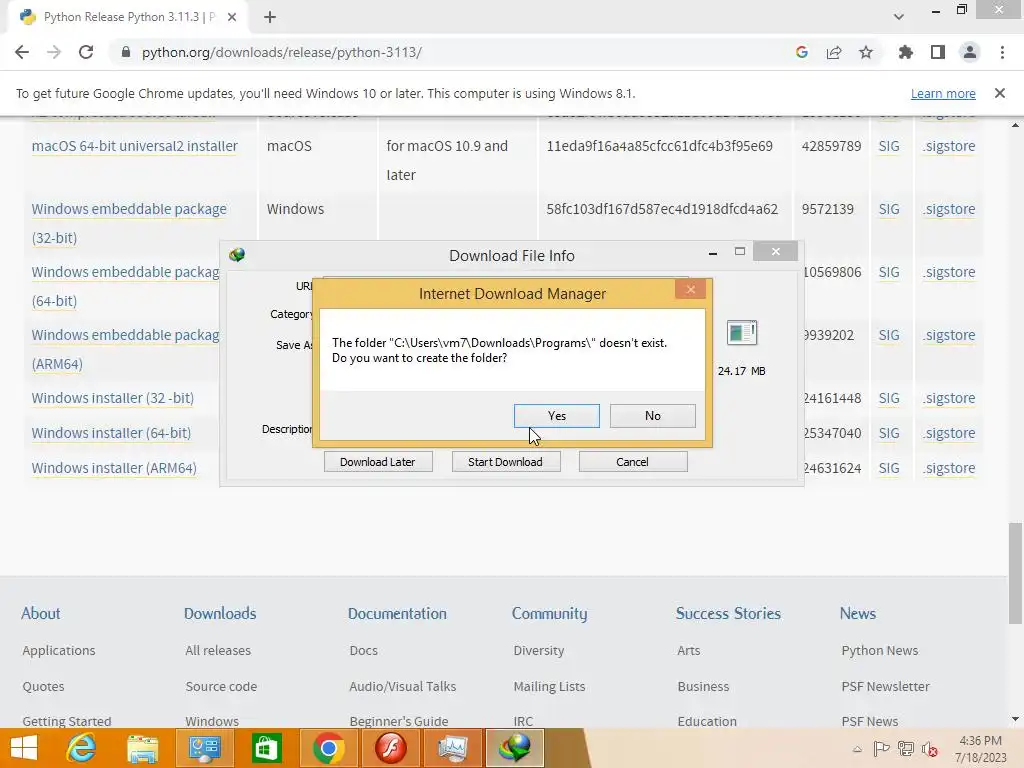Open macOS 64-bit universal2 installer link
Viewport: 1024px width, 768px height.
(135, 146)
